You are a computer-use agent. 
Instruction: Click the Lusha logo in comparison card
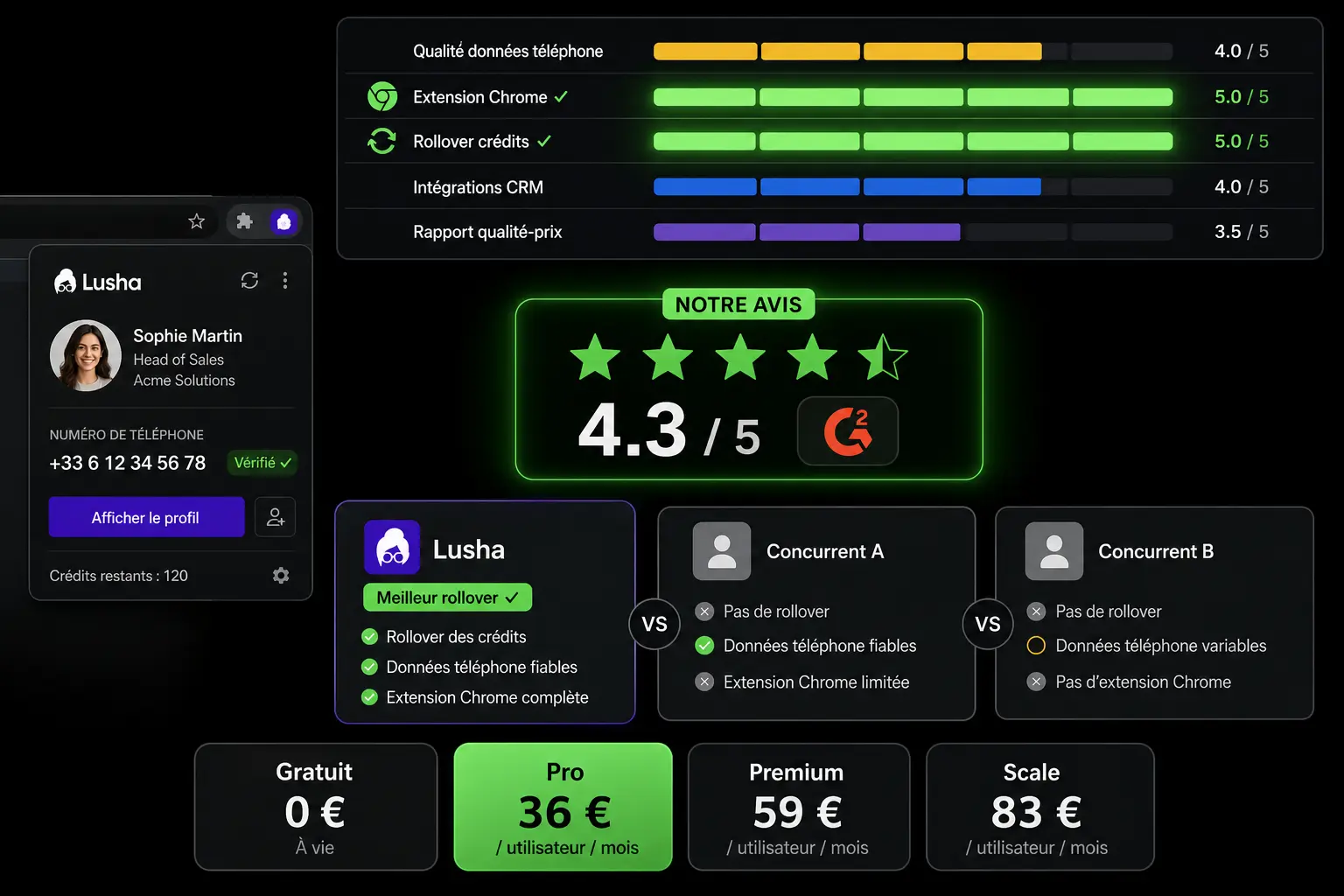click(x=392, y=548)
